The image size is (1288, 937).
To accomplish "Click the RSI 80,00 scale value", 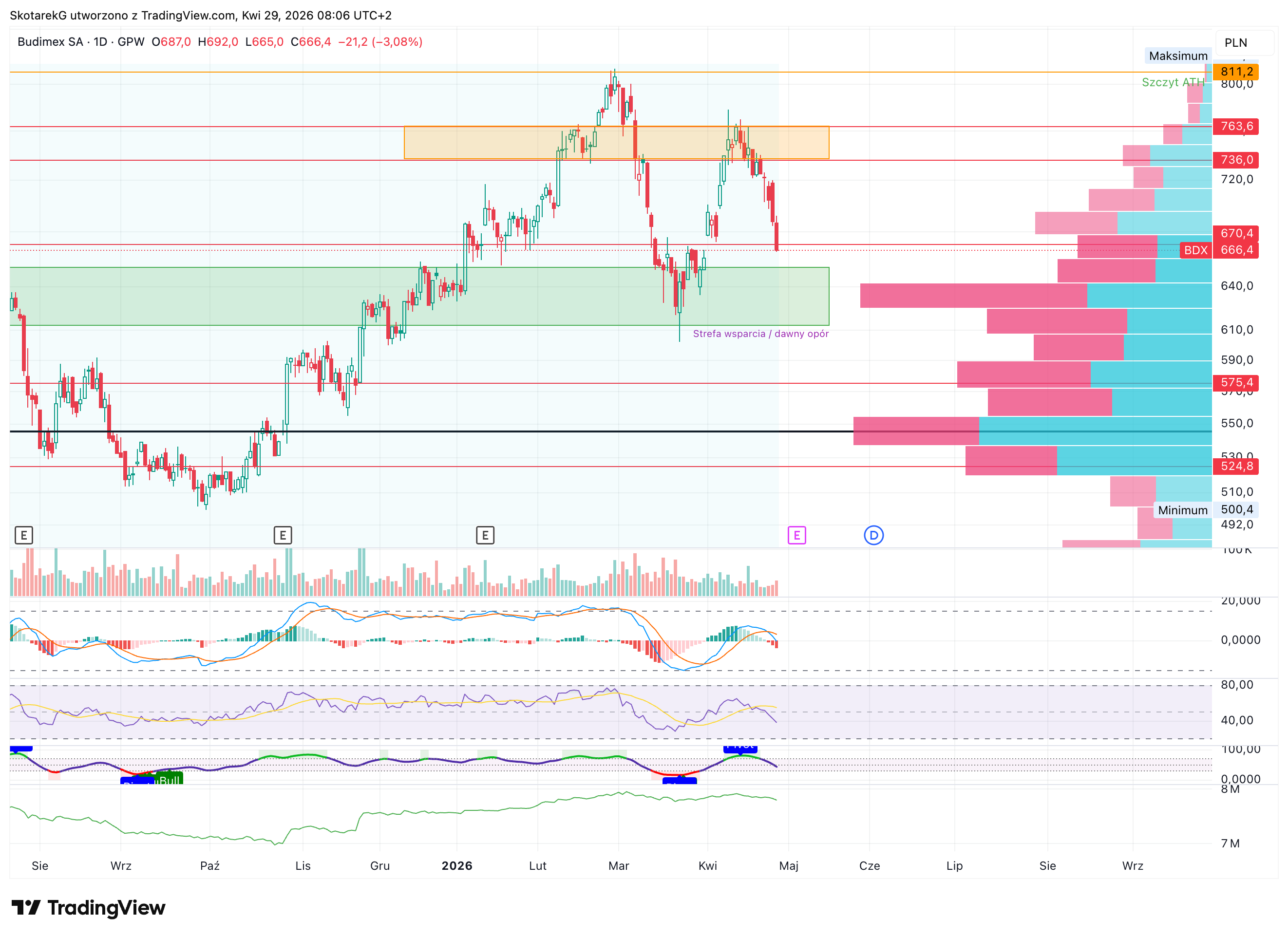I will click(x=1237, y=684).
